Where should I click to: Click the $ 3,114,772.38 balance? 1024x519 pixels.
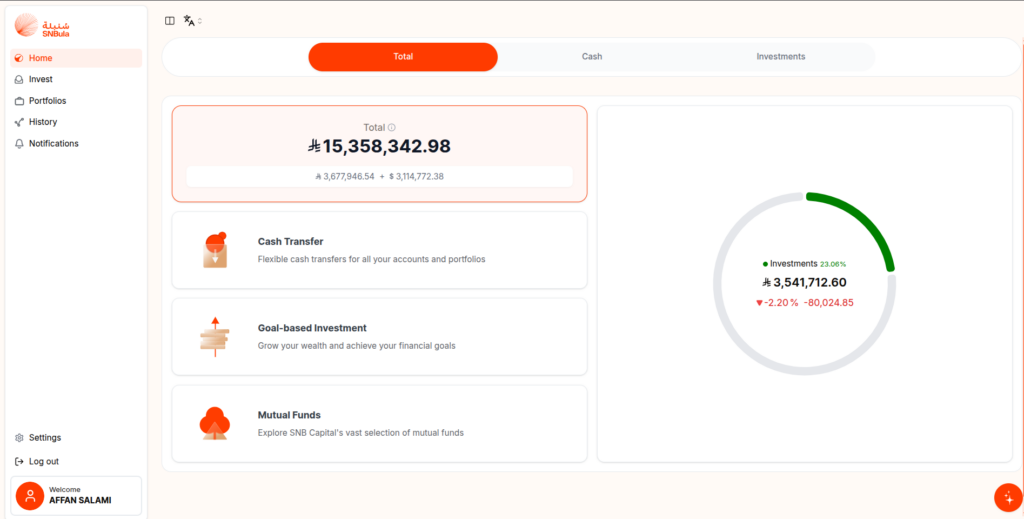[x=417, y=176]
